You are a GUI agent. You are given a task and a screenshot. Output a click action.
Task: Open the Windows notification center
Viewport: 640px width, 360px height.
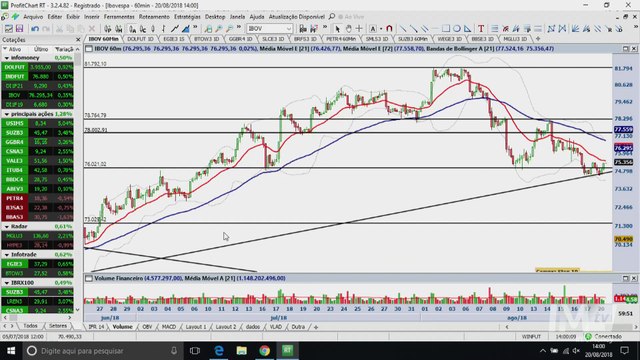pos(624,351)
